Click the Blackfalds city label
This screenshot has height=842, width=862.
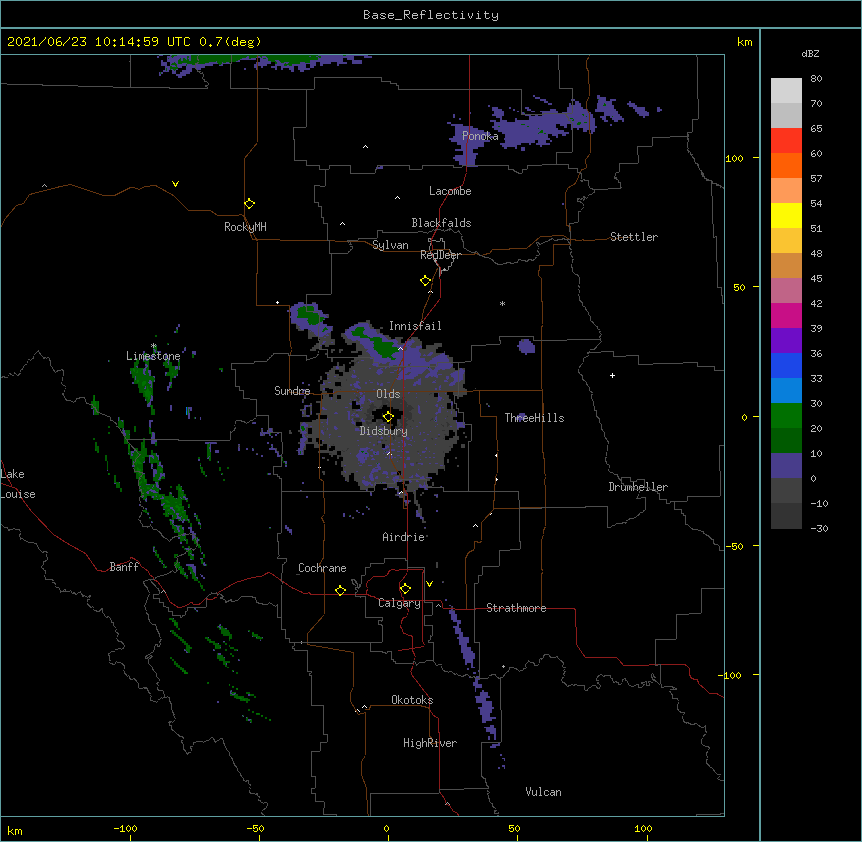coord(441,223)
